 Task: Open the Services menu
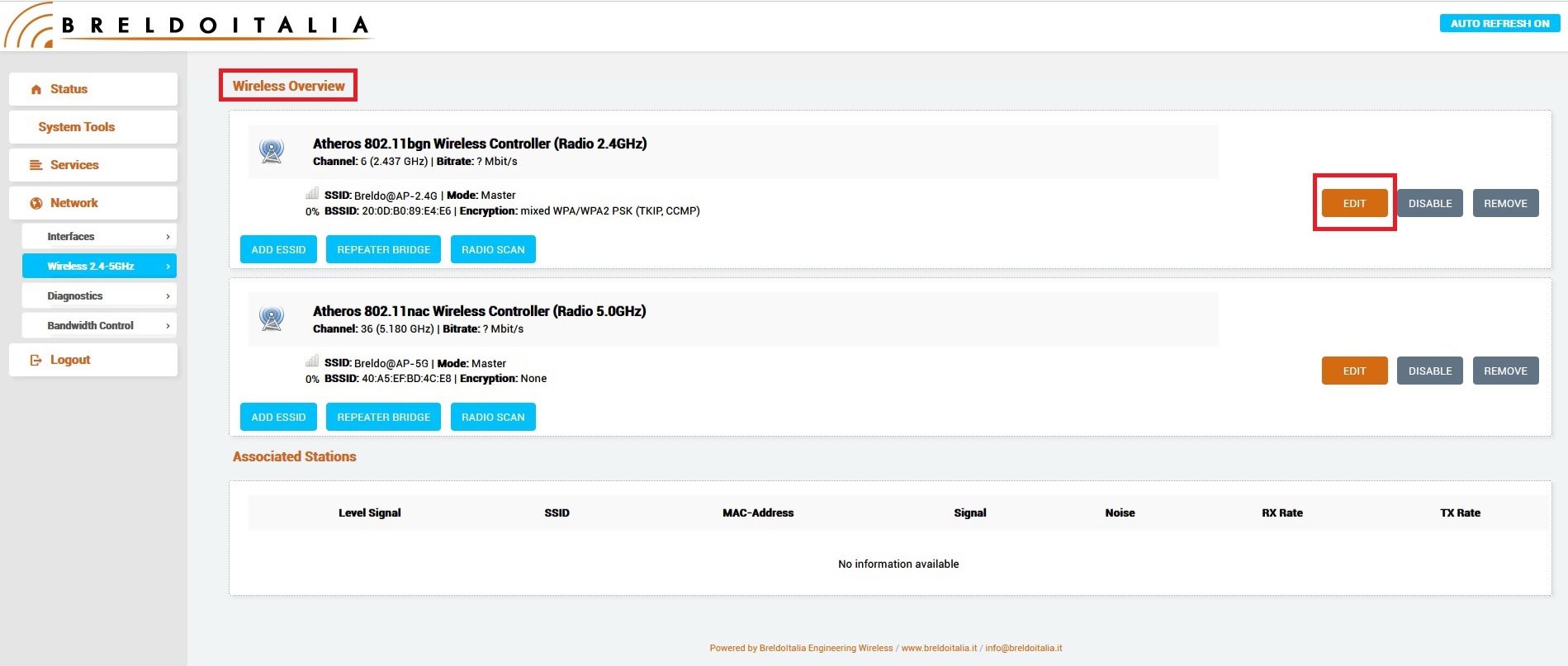[93, 165]
